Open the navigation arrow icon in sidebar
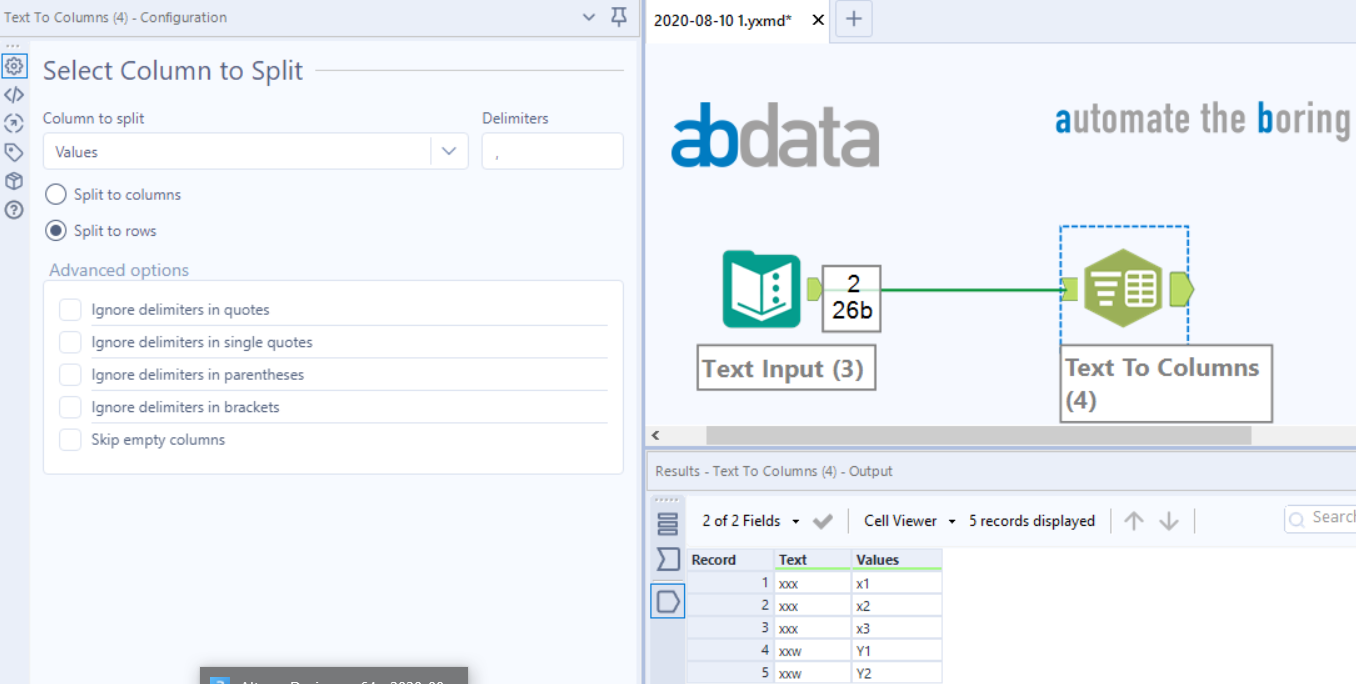The image size is (1356, 684). pos(14,123)
